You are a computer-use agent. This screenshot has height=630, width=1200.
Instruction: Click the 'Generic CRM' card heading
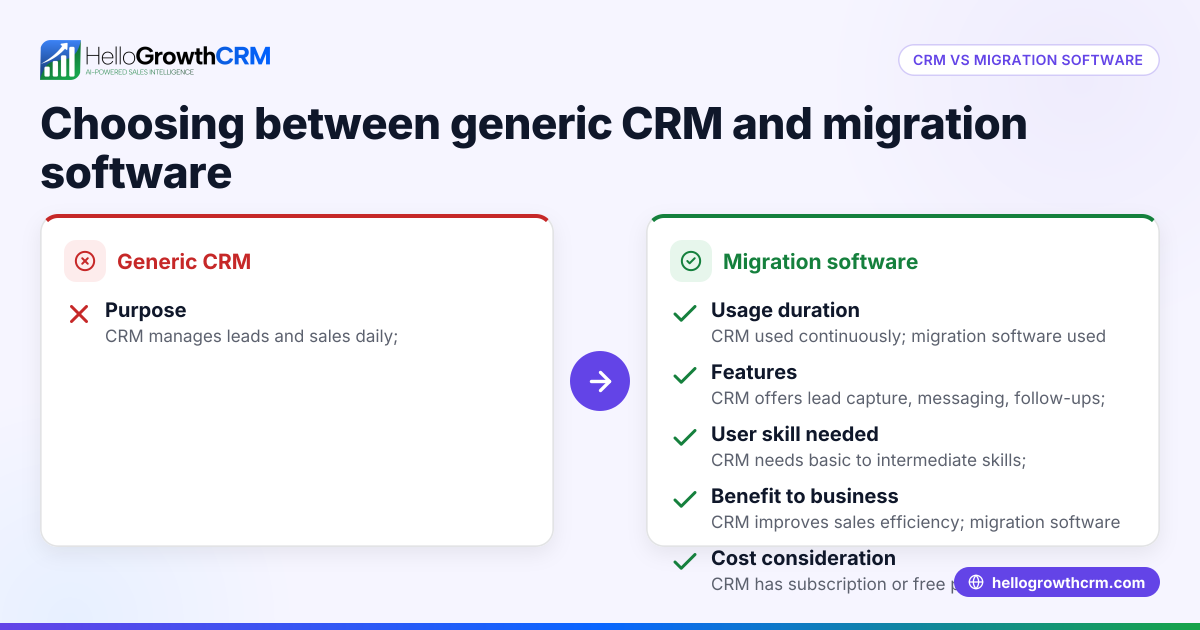coord(184,262)
